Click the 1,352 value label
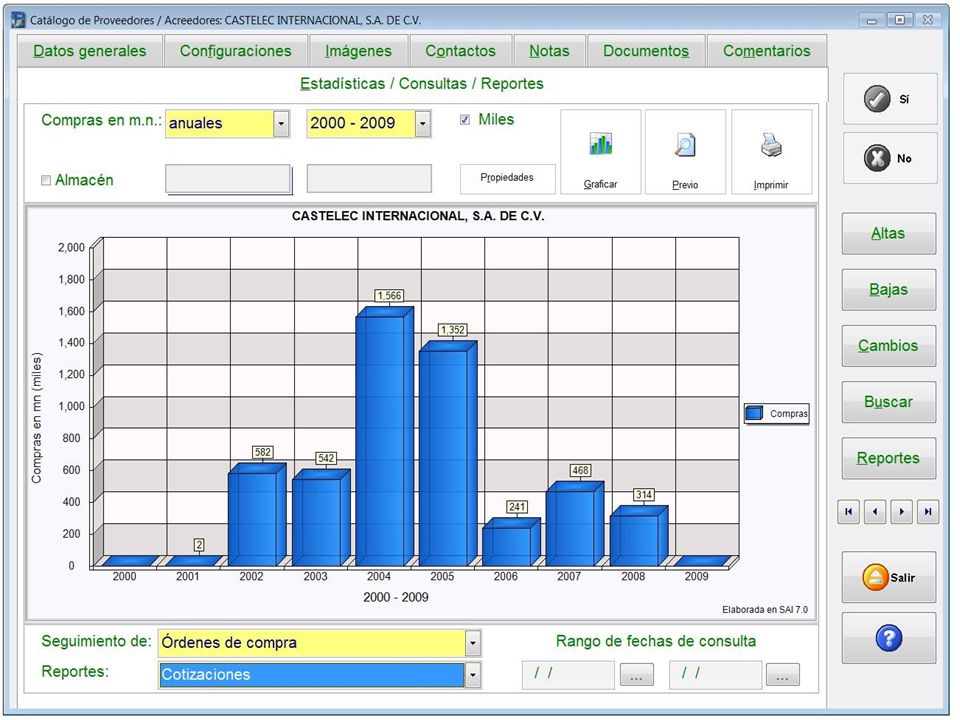The height and width of the screenshot is (720, 960). click(453, 330)
